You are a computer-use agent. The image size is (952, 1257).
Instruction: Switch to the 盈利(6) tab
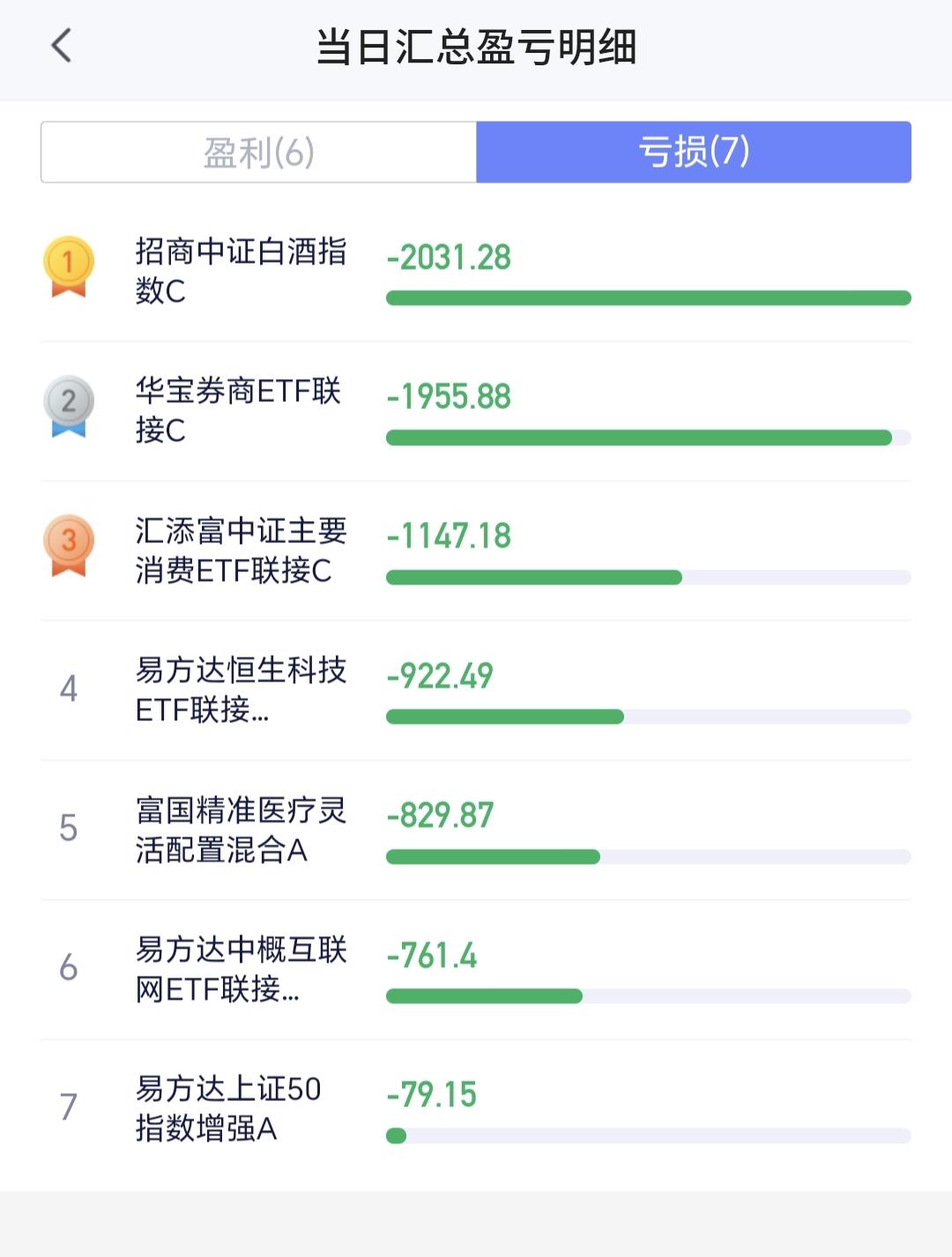[258, 152]
